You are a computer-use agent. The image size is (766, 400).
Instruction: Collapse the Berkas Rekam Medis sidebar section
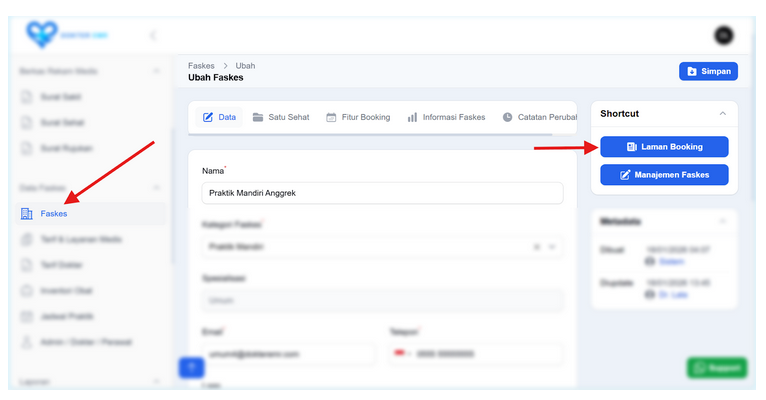tap(156, 71)
